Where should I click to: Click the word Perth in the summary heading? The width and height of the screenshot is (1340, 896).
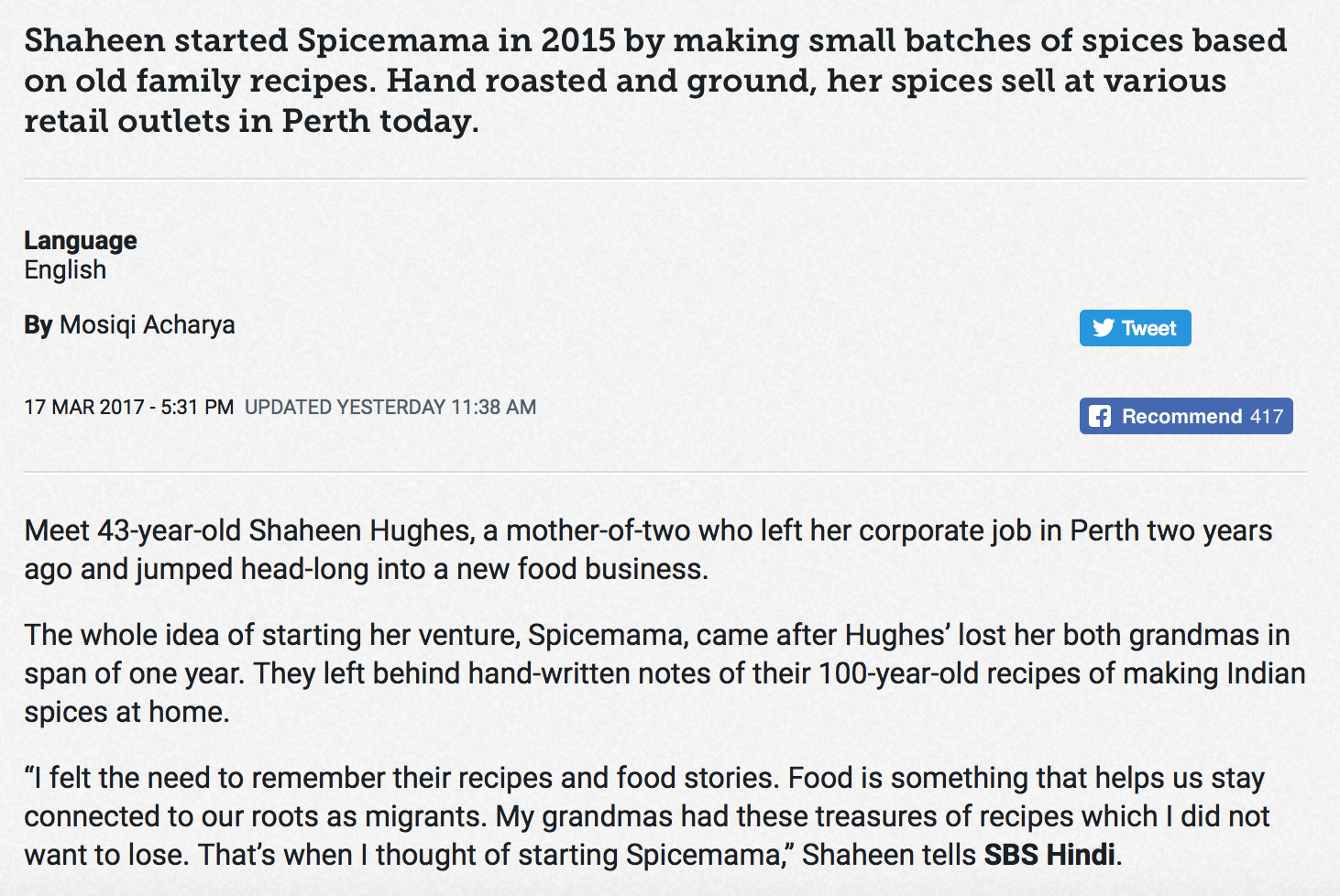click(325, 121)
